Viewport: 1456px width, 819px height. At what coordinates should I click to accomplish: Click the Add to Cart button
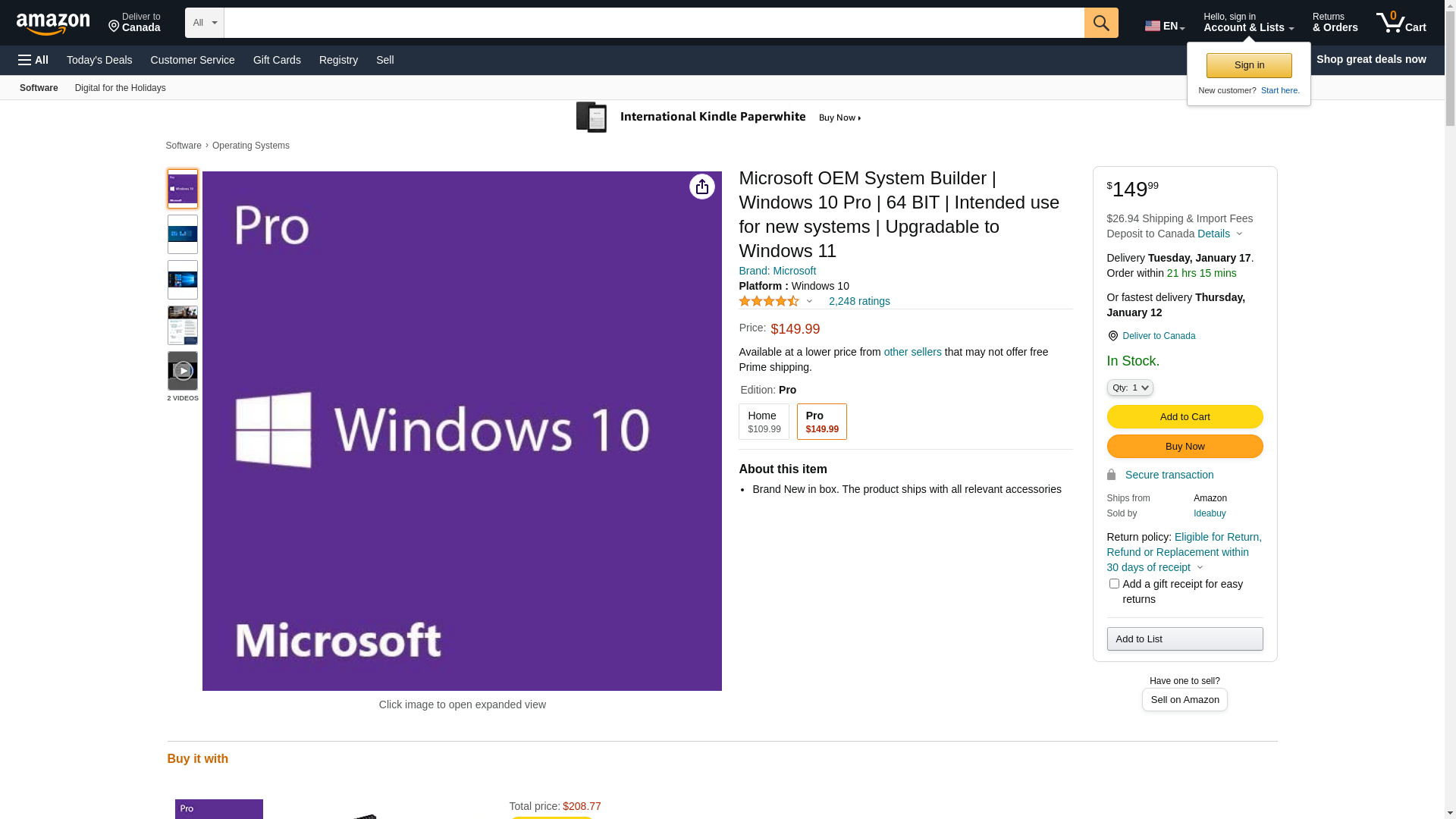pyautogui.click(x=1184, y=416)
